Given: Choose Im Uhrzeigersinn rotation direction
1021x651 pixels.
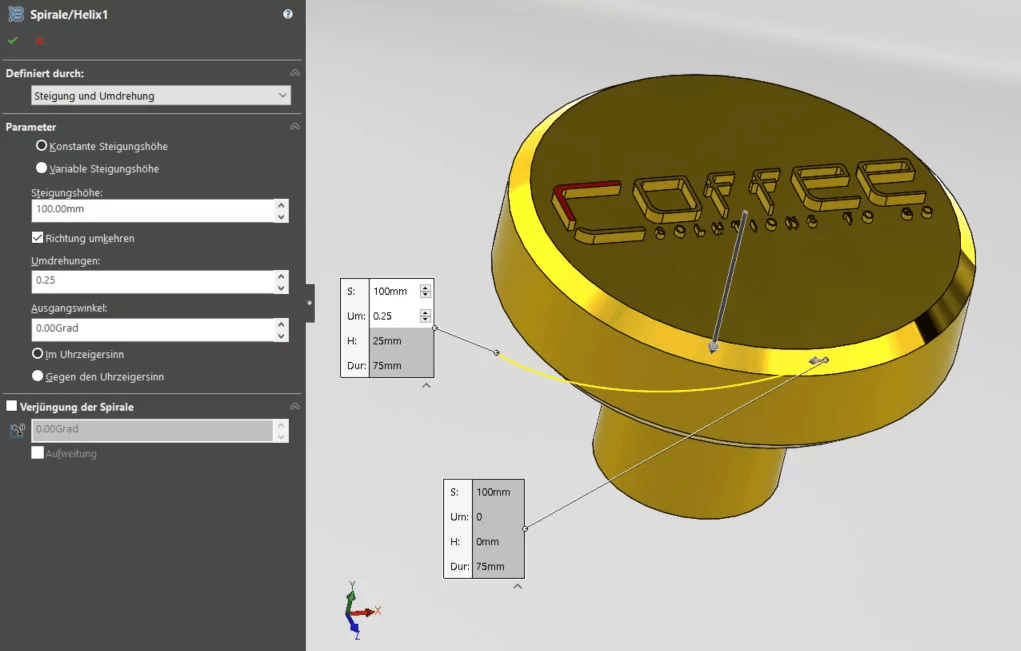Looking at the screenshot, I should [37, 356].
